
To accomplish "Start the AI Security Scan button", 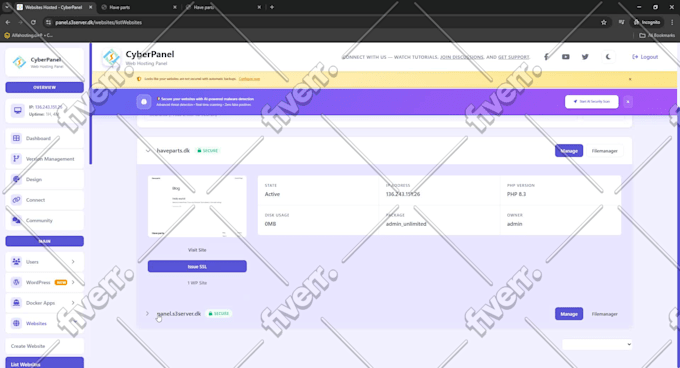I will click(592, 101).
